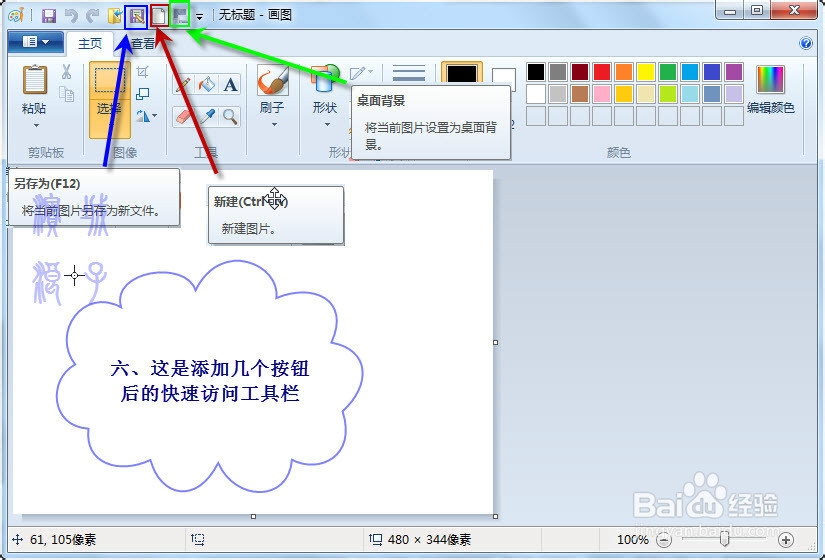The image size is (825, 560).
Task: Open the Paint Help icon
Action: coord(806,43)
